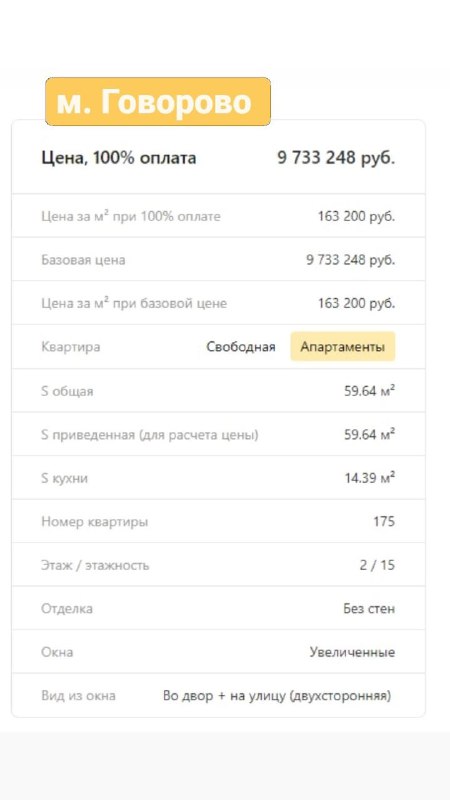The image size is (450, 800).
Task: Click the S приведенная (для расчета цены) label
Action: click(149, 435)
